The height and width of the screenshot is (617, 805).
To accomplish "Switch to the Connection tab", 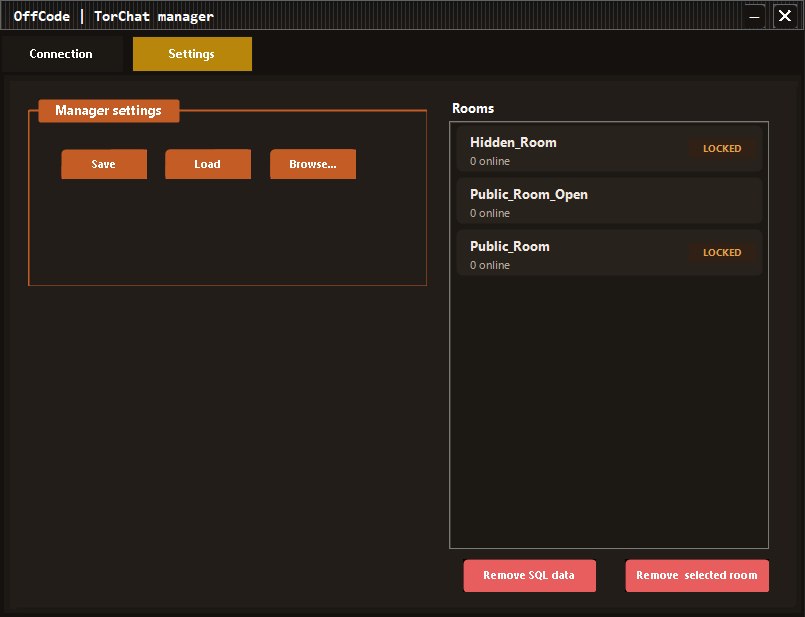I will (62, 54).
